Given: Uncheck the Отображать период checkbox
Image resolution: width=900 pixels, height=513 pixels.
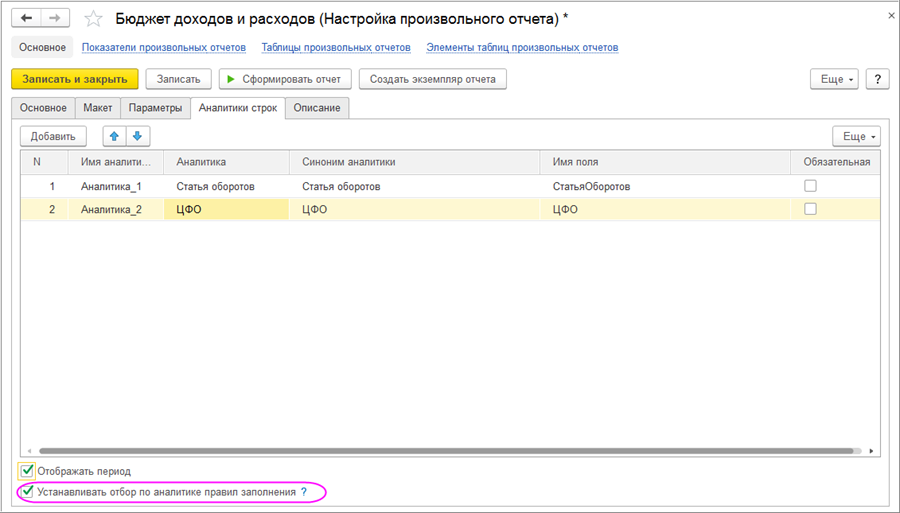Looking at the screenshot, I should pyautogui.click(x=27, y=471).
